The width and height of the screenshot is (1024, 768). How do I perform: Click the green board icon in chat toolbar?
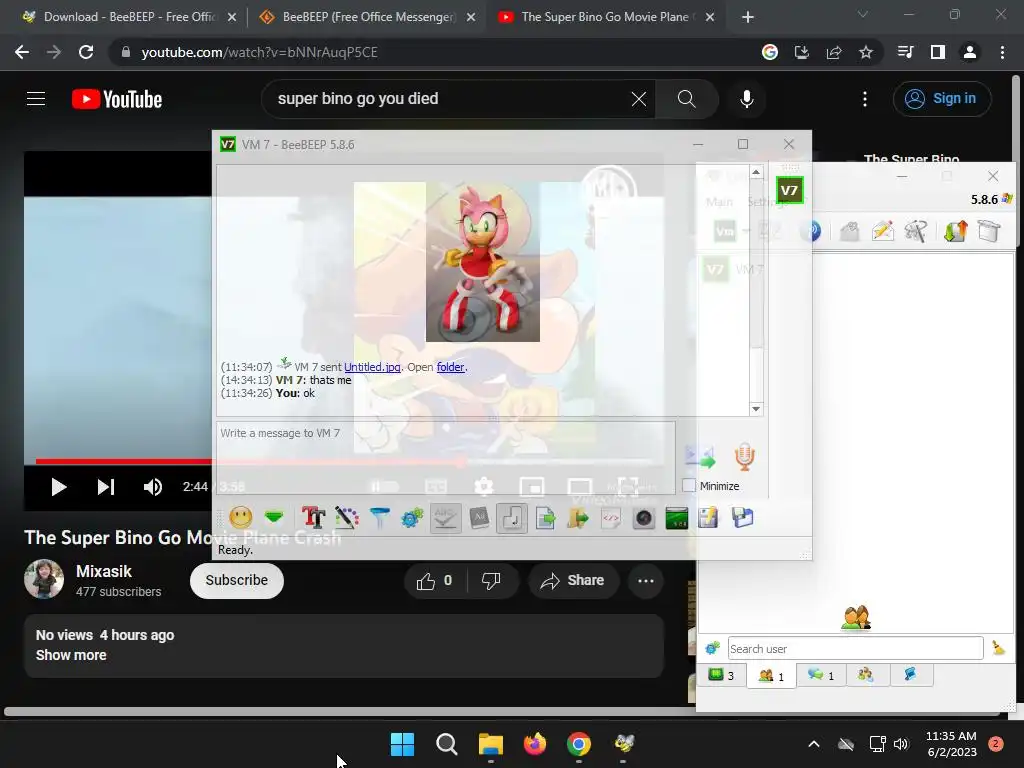pos(677,519)
